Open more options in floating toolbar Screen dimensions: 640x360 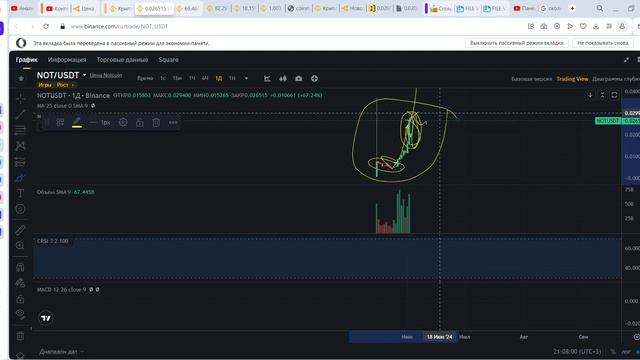pyautogui.click(x=173, y=122)
